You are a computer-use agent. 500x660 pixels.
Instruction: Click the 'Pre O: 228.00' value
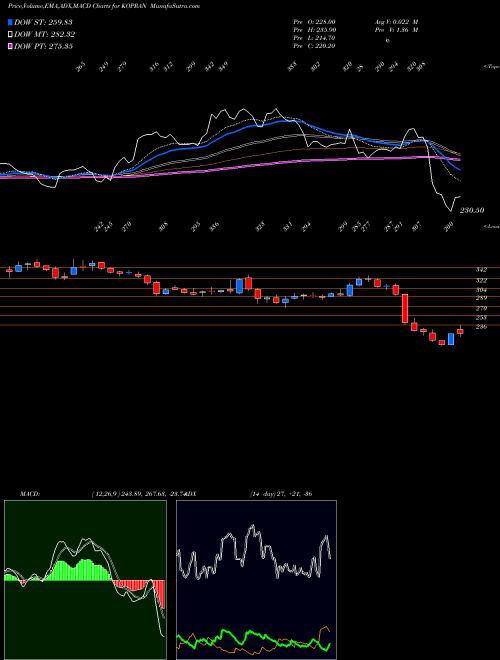tap(314, 21)
